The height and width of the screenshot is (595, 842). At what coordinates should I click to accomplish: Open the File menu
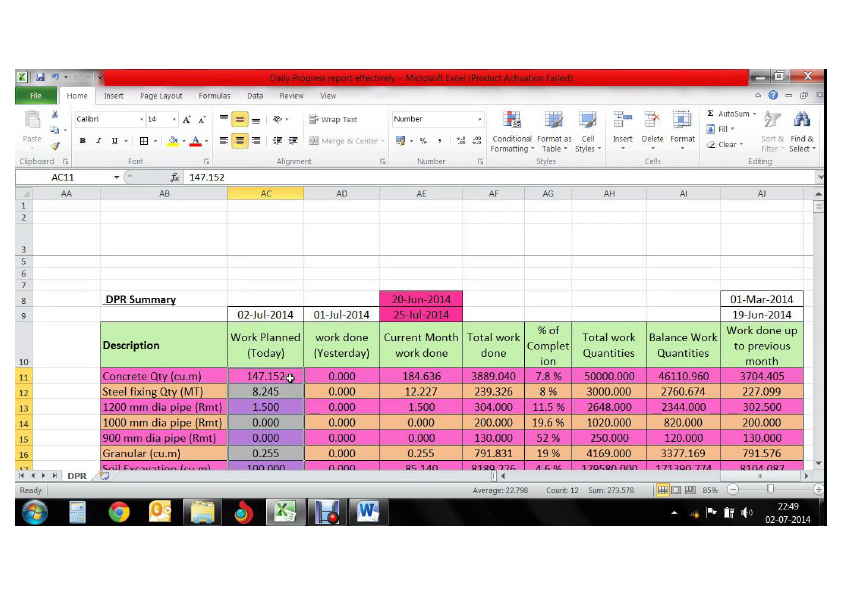(x=35, y=95)
